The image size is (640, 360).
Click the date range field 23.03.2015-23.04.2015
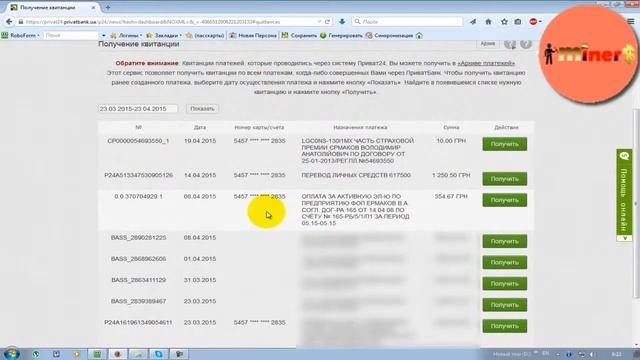pyautogui.click(x=138, y=109)
